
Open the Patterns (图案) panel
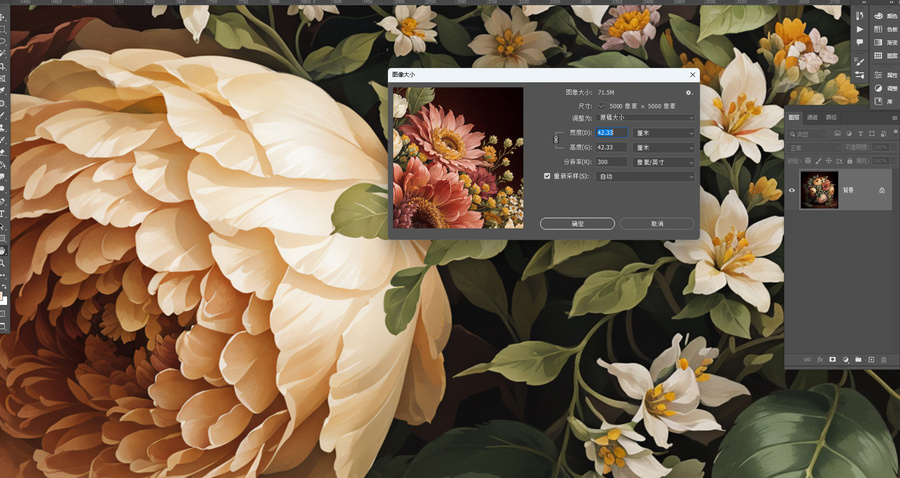pyautogui.click(x=885, y=56)
